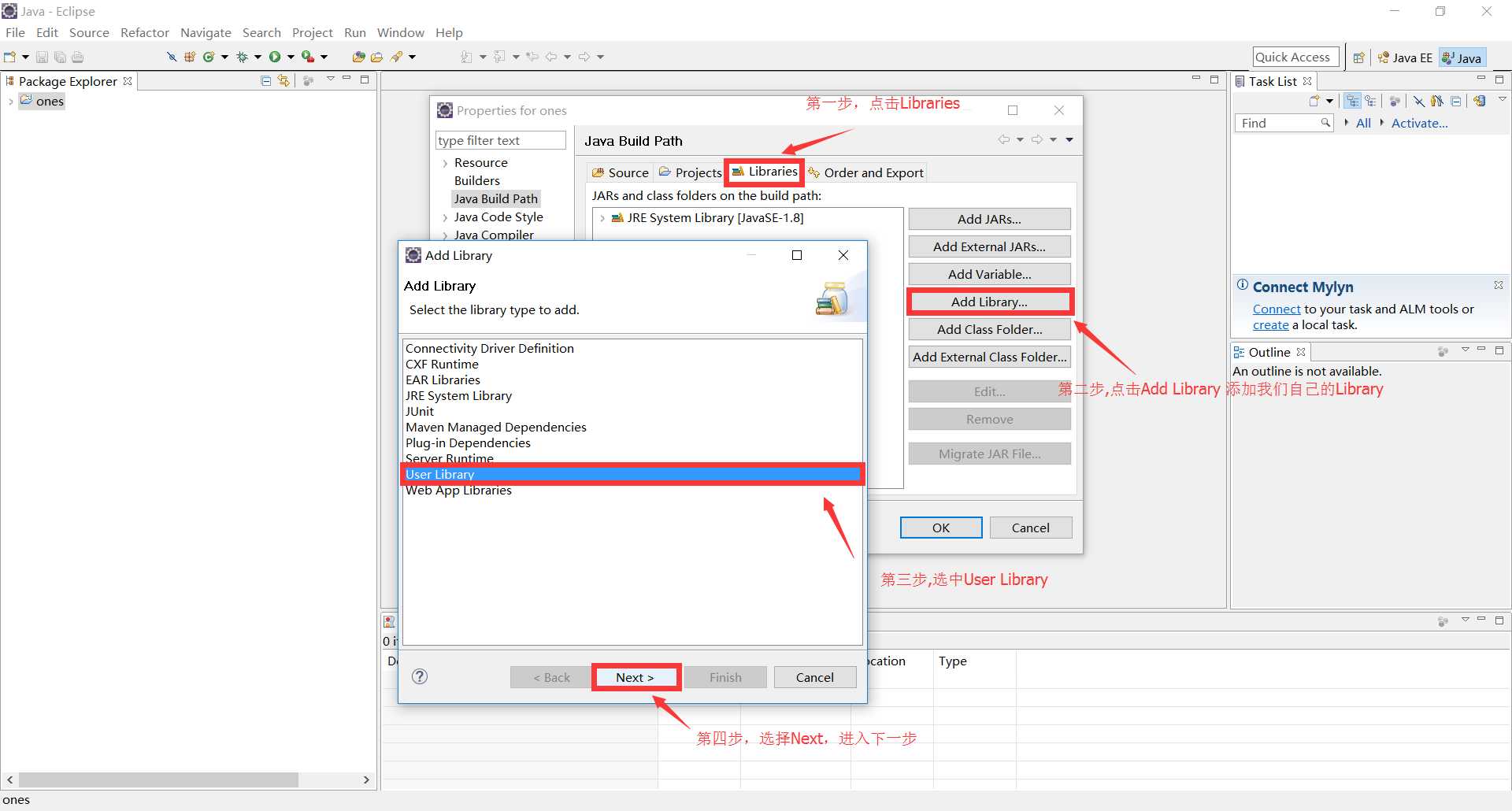
Task: Select User Library in the list
Action: [632, 474]
